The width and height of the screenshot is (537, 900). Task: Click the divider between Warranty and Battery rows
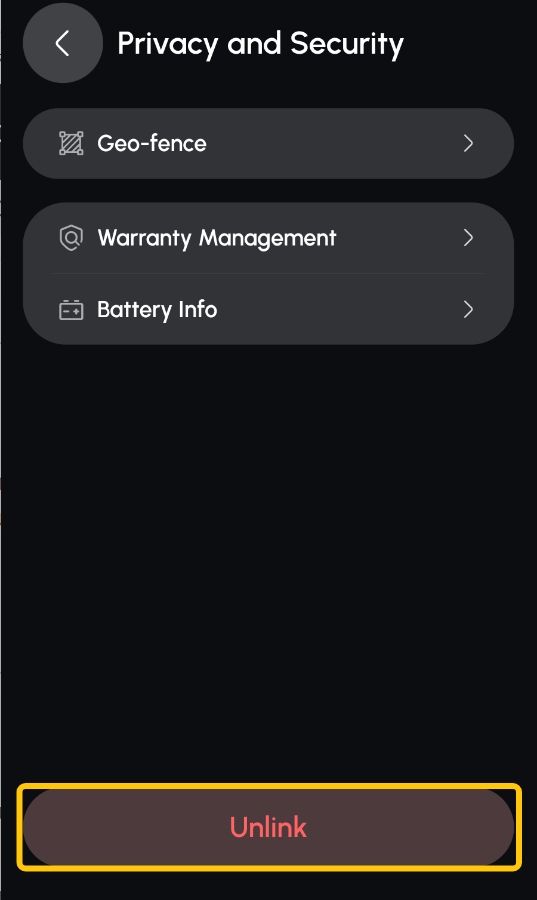tap(268, 274)
